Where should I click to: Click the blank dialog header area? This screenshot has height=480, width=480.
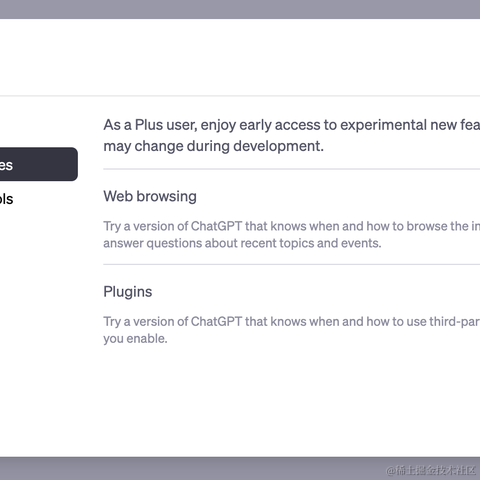pyautogui.click(x=240, y=57)
